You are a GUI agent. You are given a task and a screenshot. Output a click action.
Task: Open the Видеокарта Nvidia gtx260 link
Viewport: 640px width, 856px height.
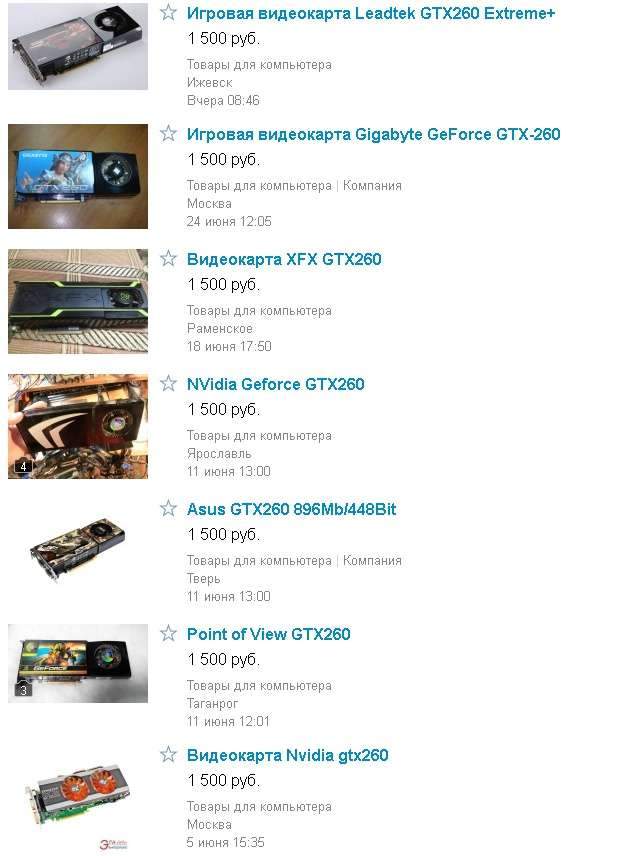pos(287,756)
